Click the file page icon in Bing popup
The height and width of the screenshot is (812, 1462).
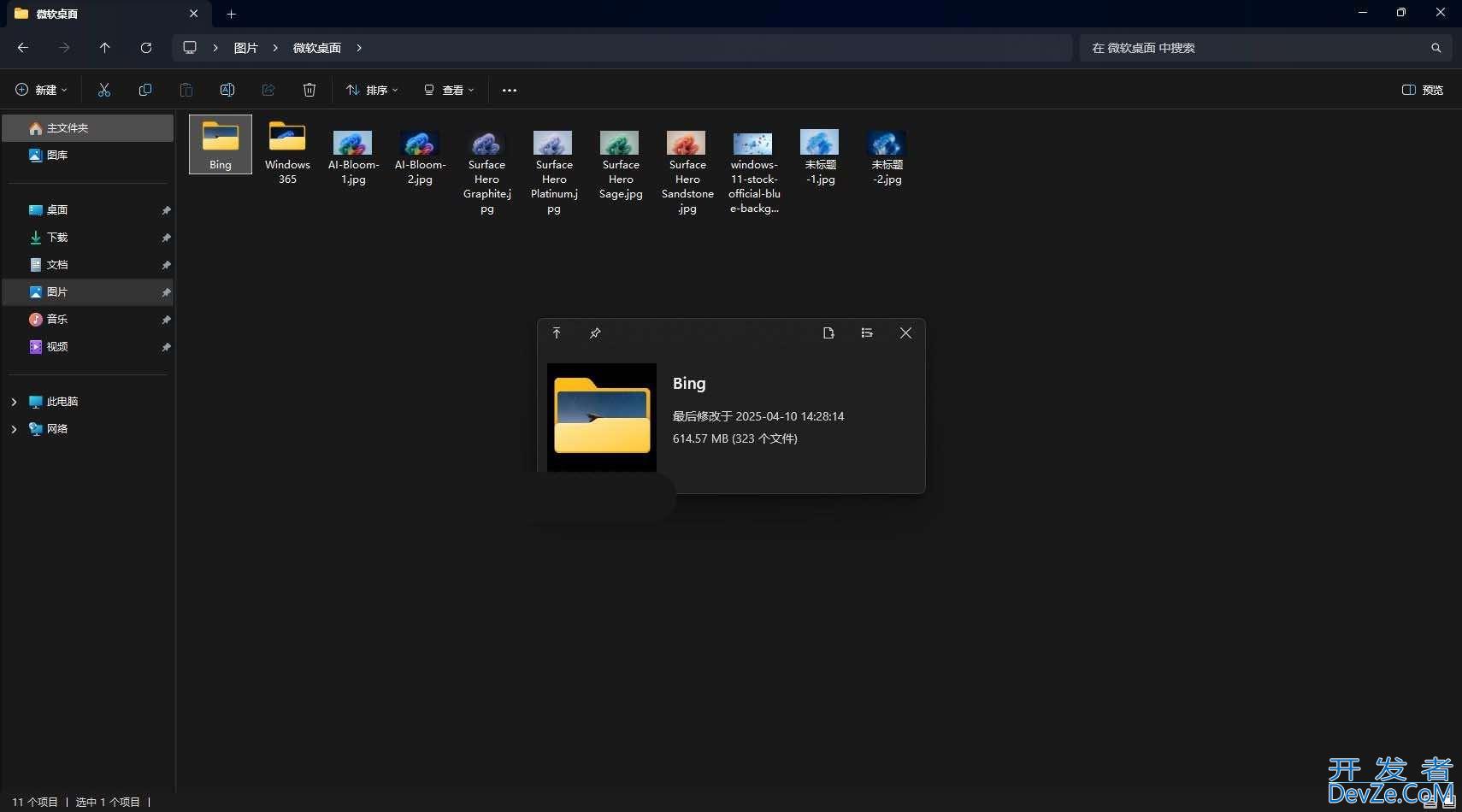pyautogui.click(x=828, y=333)
